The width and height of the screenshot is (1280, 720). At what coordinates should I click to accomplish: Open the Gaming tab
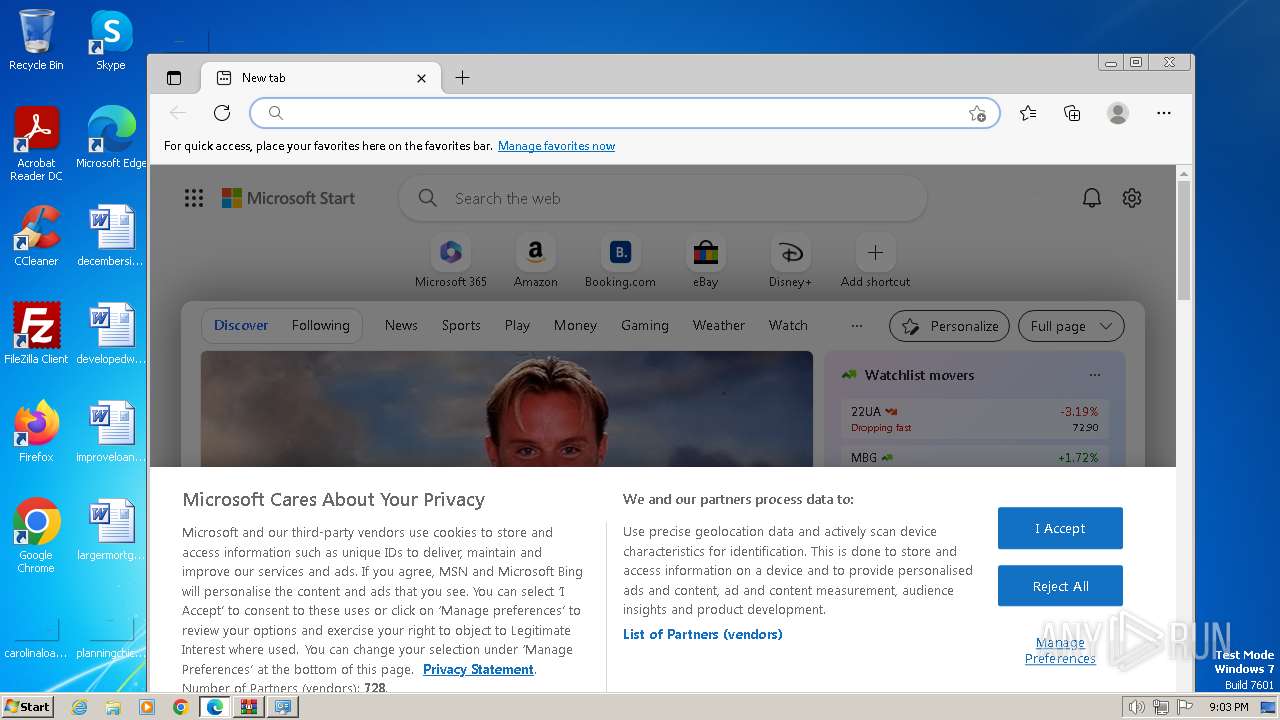pos(645,325)
